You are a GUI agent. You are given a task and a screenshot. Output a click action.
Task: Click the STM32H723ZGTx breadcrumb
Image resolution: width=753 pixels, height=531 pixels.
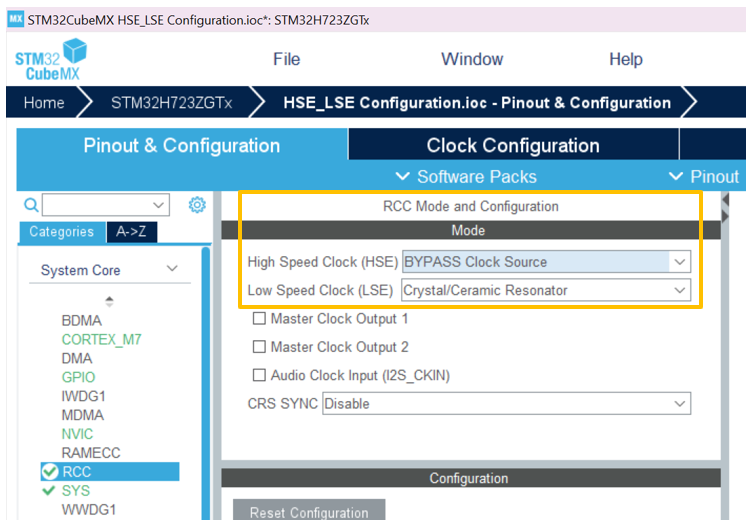[171, 102]
